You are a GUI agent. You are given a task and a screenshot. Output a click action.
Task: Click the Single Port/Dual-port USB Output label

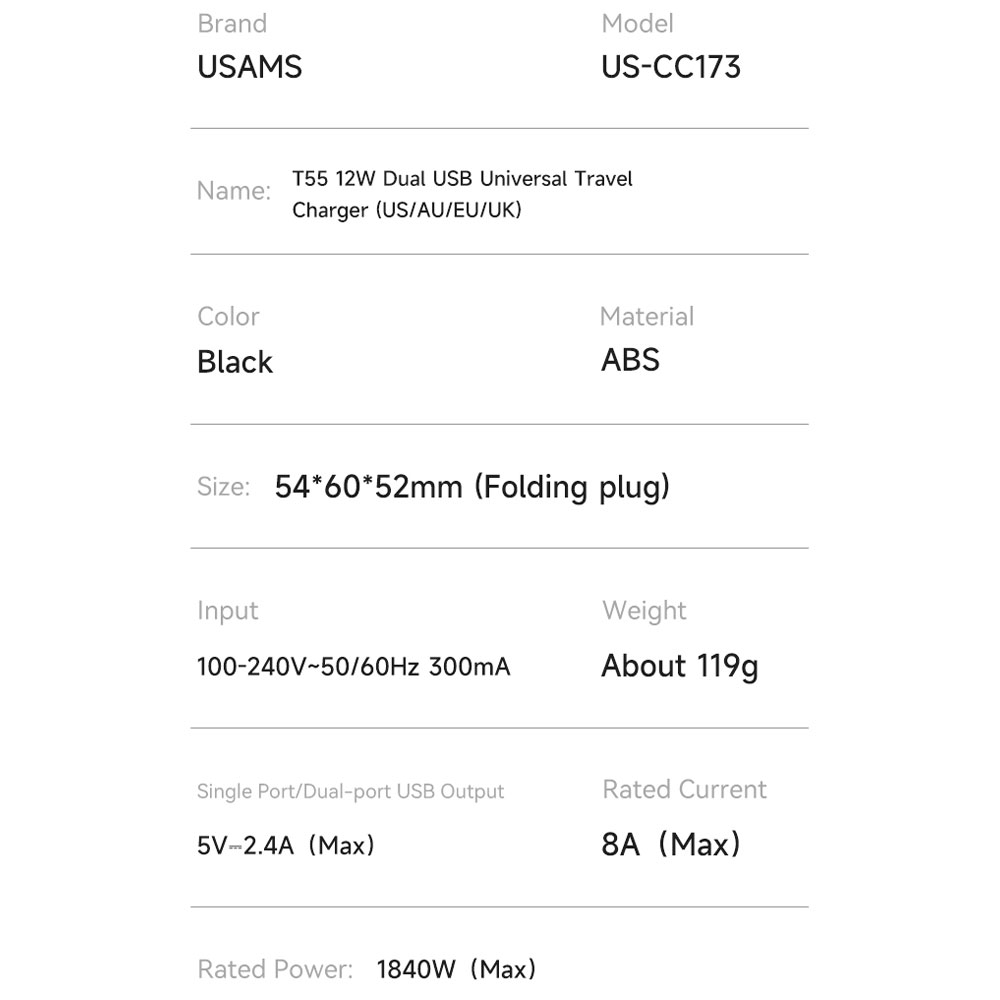[350, 791]
